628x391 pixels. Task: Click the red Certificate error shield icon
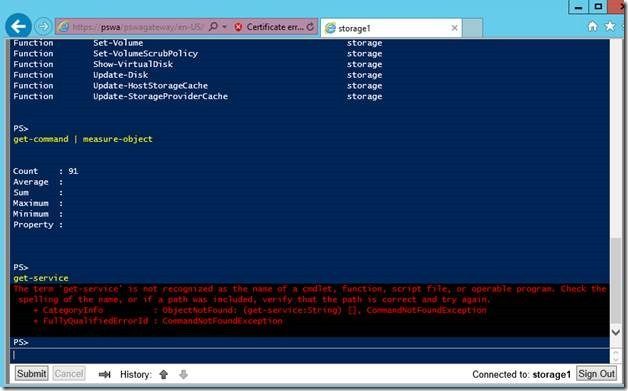238,27
